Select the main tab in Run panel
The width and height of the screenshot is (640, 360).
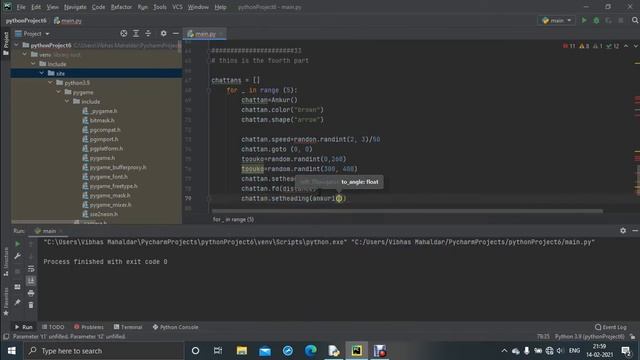pyautogui.click(x=48, y=231)
